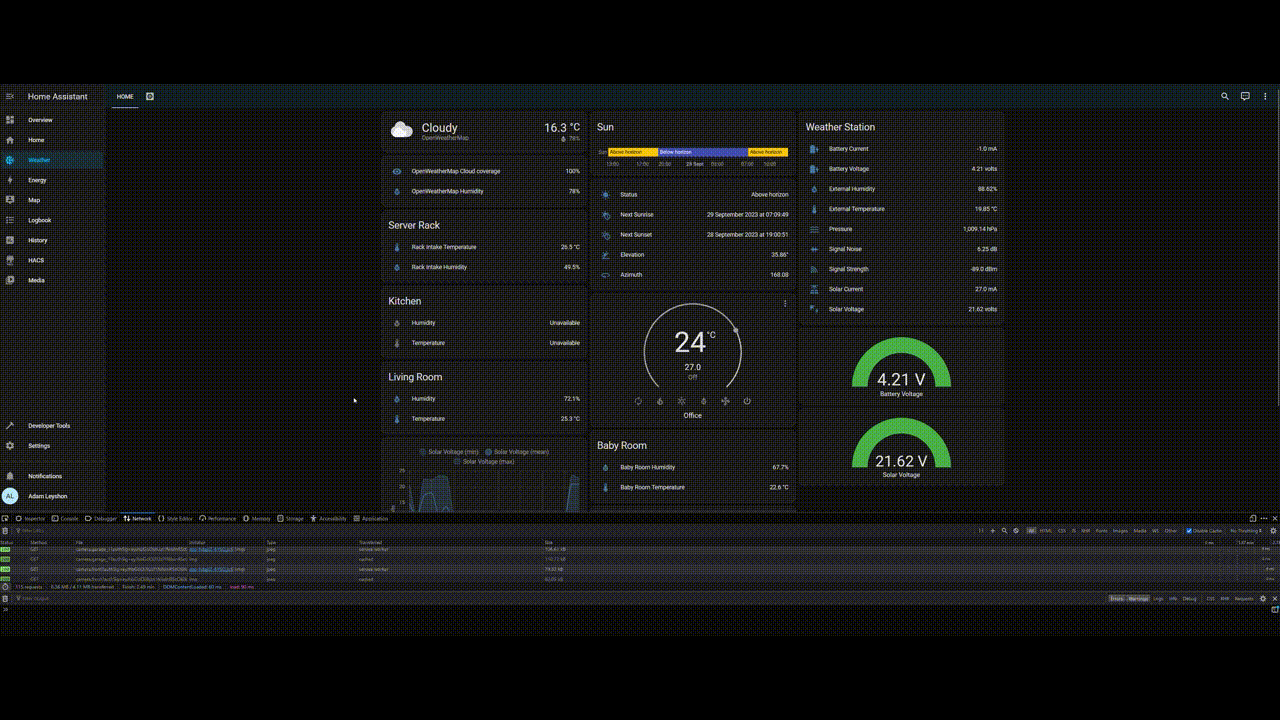Image resolution: width=1280 pixels, height=720 pixels.
Task: Toggle the Errors filter in console output
Action: click(x=1120, y=598)
